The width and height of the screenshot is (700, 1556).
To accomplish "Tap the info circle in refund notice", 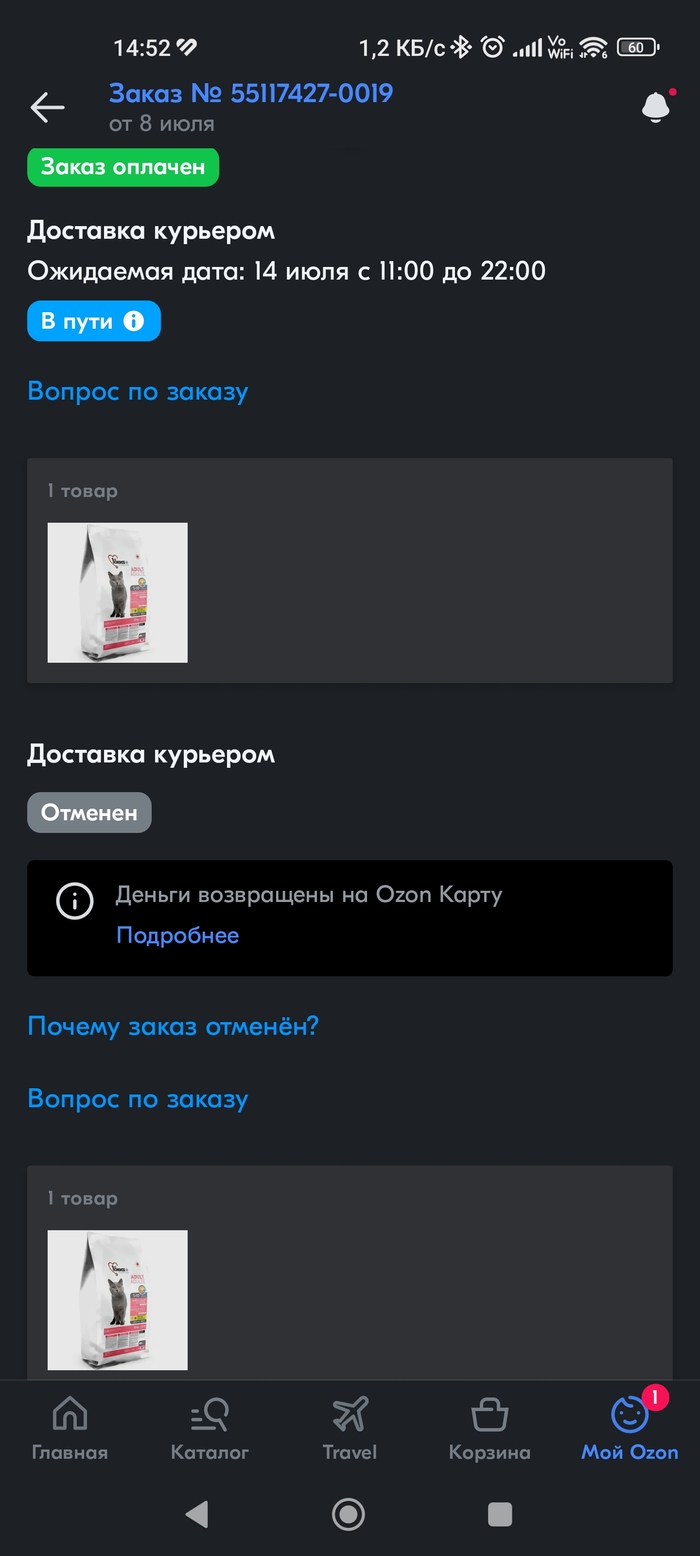I will pyautogui.click(x=75, y=901).
